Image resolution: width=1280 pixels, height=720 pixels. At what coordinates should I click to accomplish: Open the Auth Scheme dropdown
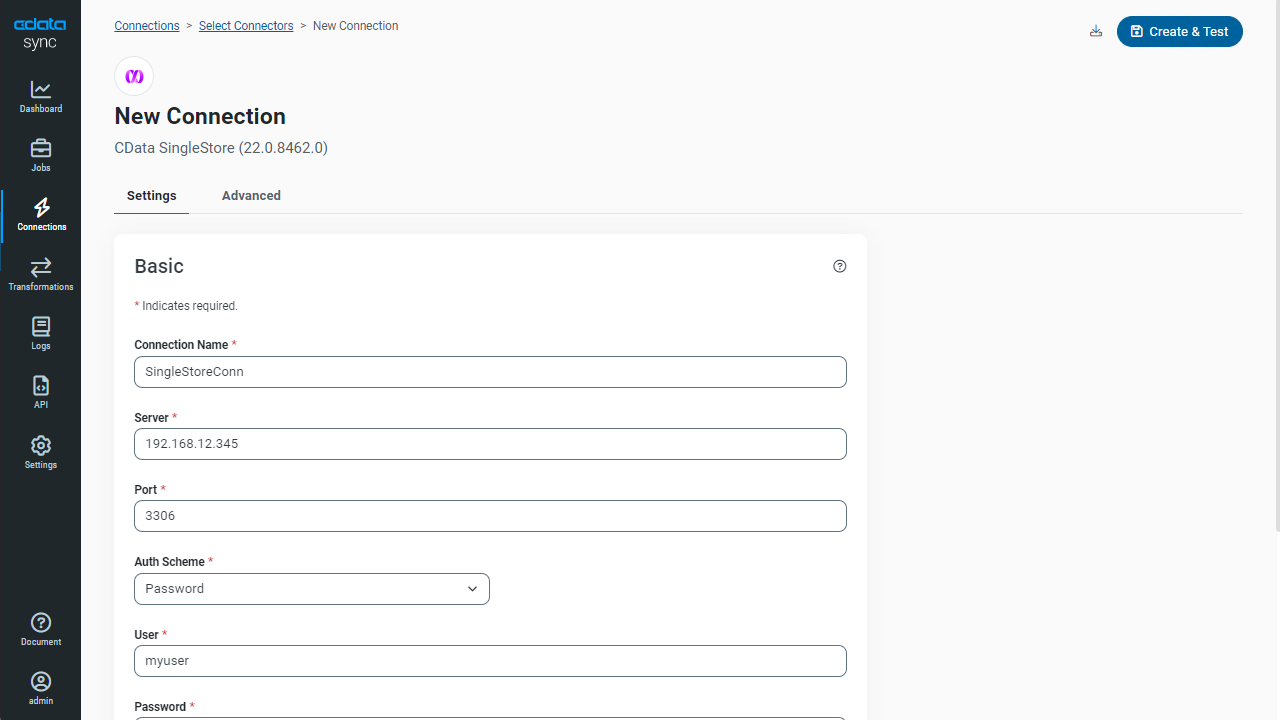[x=312, y=589]
